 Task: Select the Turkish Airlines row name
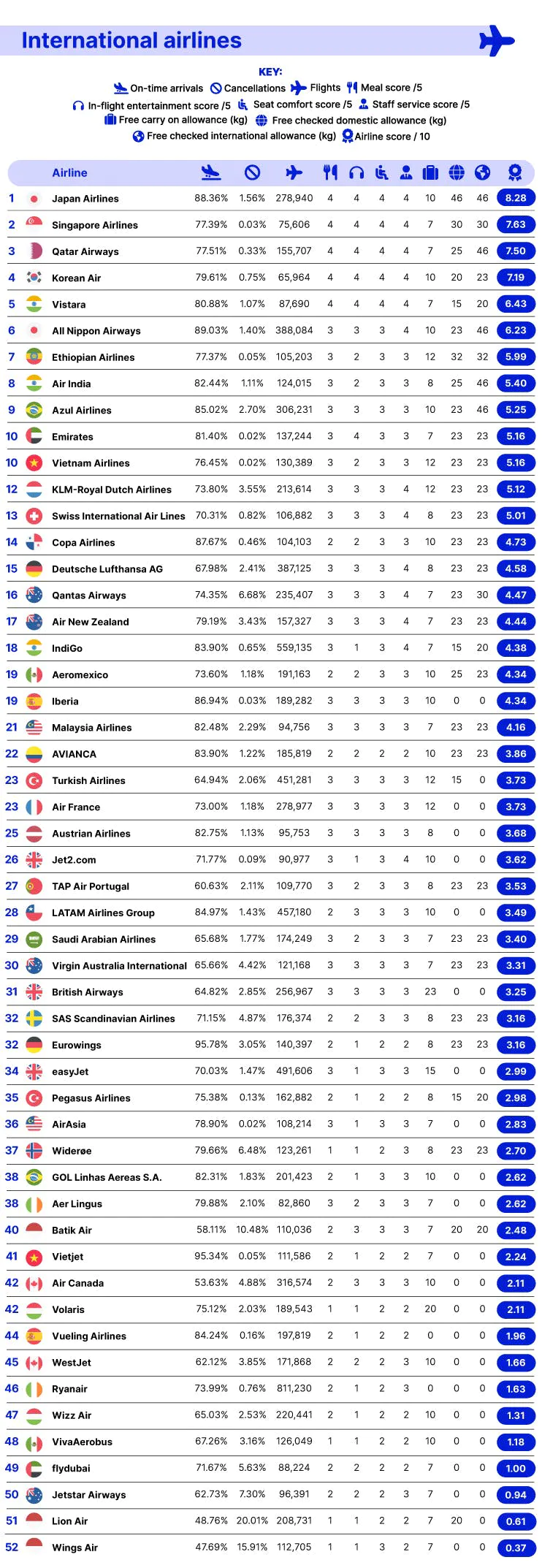click(88, 780)
